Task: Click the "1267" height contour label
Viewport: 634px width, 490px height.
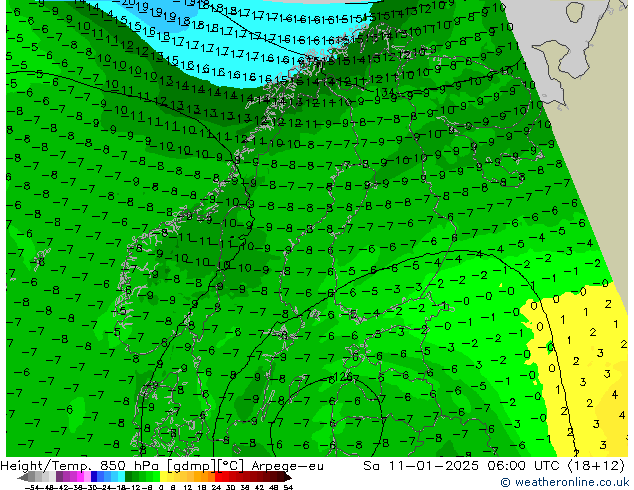Action: (347, 378)
